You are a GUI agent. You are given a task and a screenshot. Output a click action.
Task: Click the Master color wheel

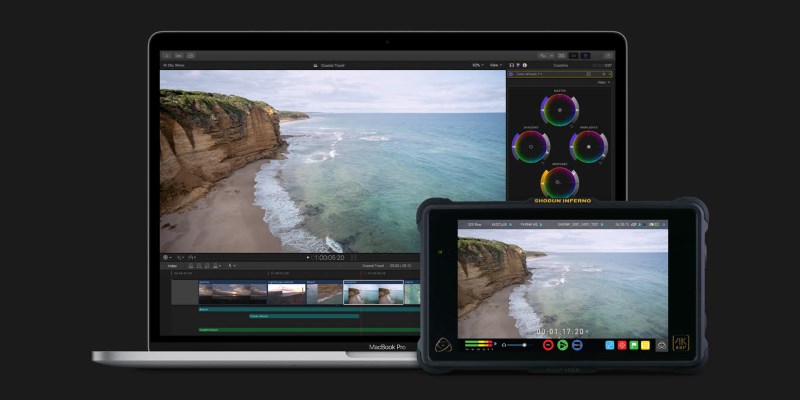(x=559, y=109)
